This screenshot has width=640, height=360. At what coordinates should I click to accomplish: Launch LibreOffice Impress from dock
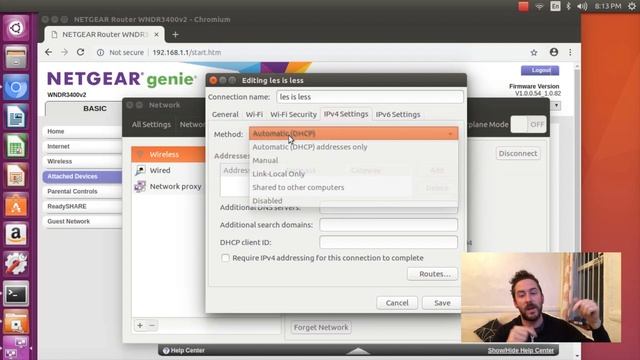(x=16, y=176)
